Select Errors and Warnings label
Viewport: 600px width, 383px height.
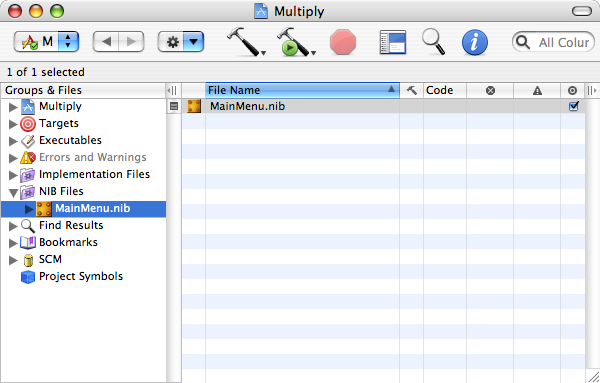coord(93,157)
